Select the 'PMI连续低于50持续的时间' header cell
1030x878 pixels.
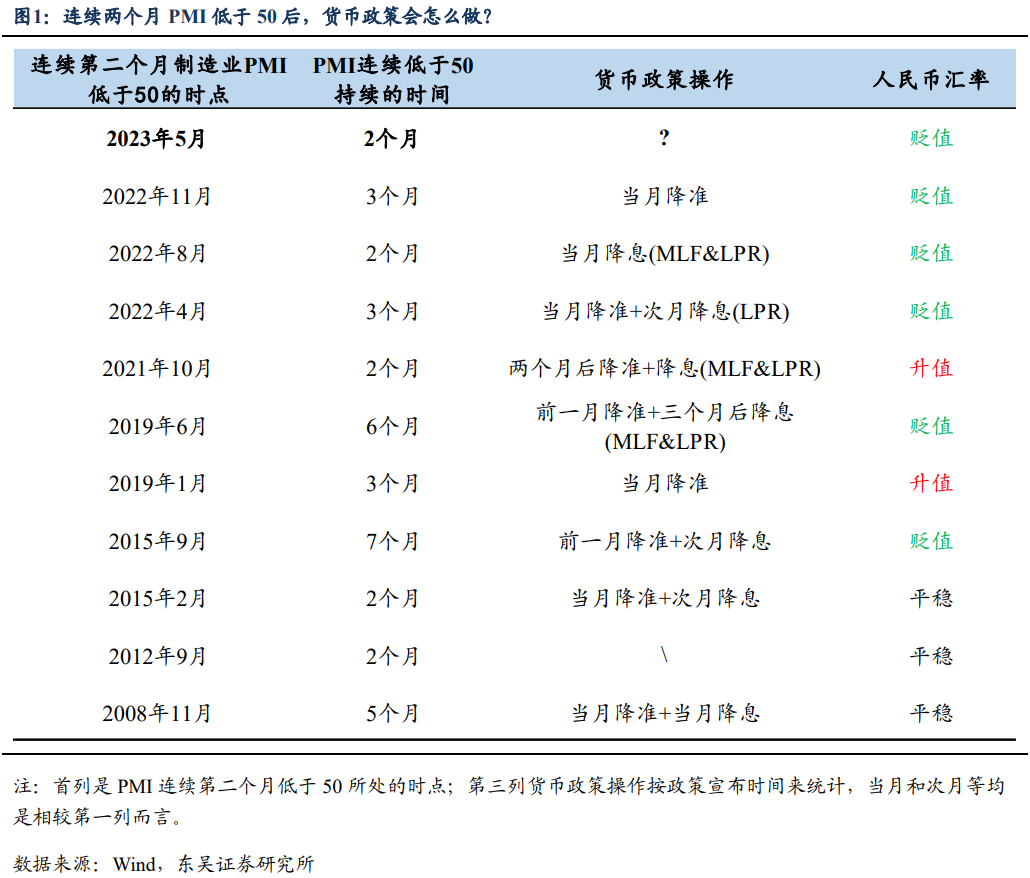point(392,80)
